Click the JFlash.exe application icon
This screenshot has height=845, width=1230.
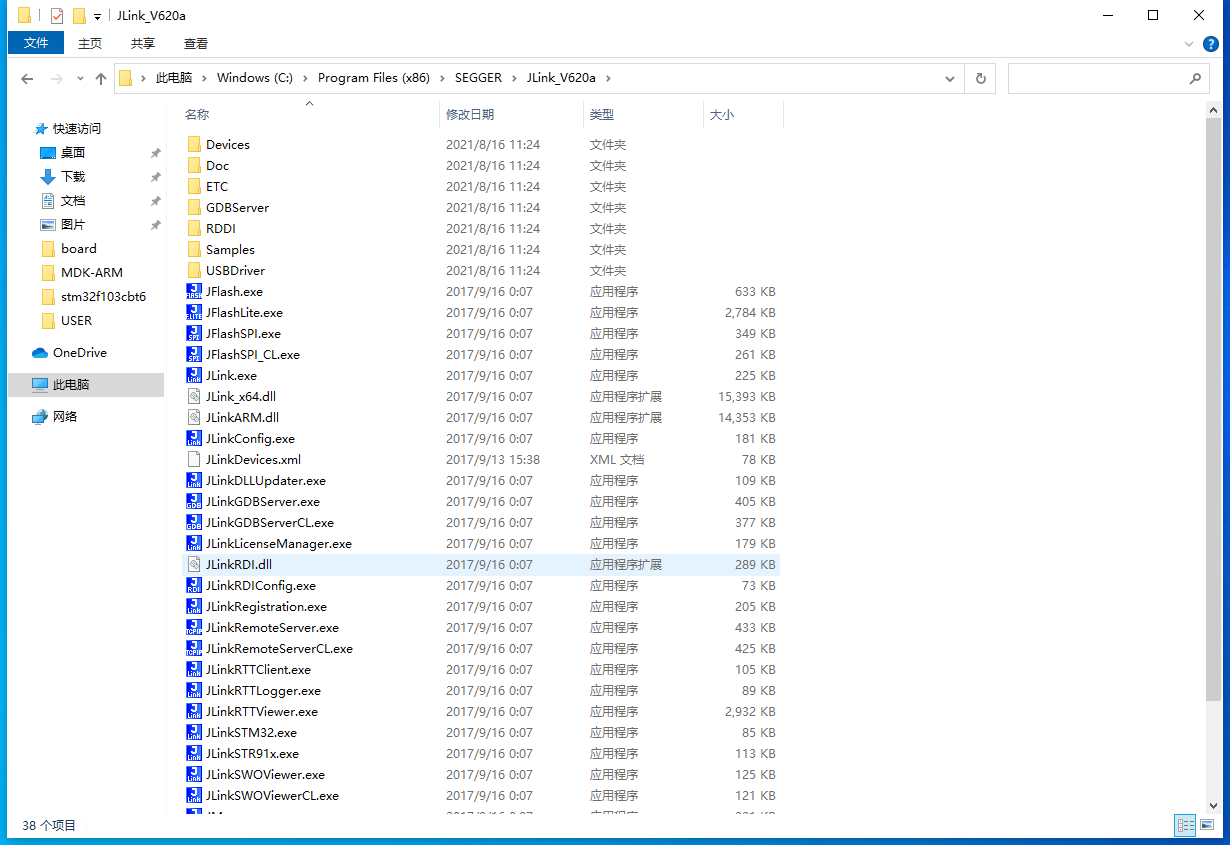point(194,292)
